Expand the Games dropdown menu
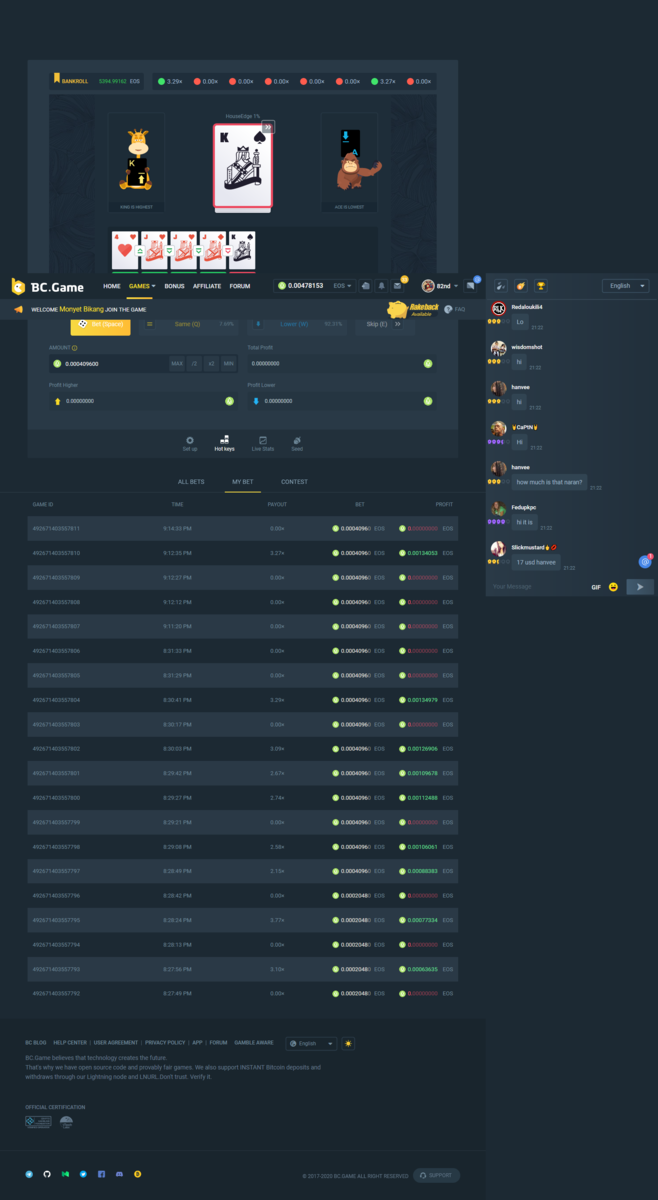The height and width of the screenshot is (1200, 658). click(141, 286)
